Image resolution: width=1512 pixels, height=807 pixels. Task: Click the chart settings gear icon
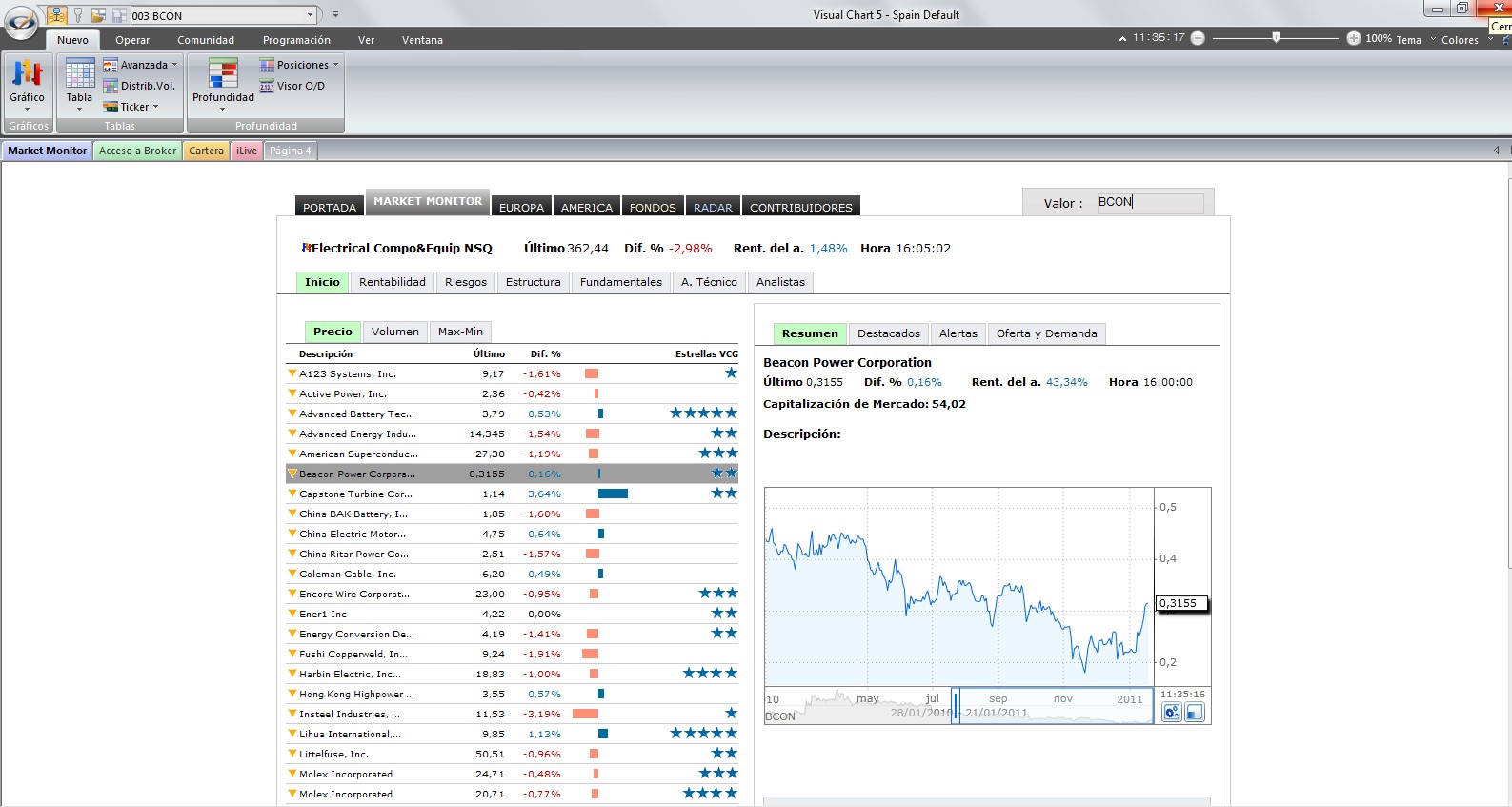[1171, 712]
